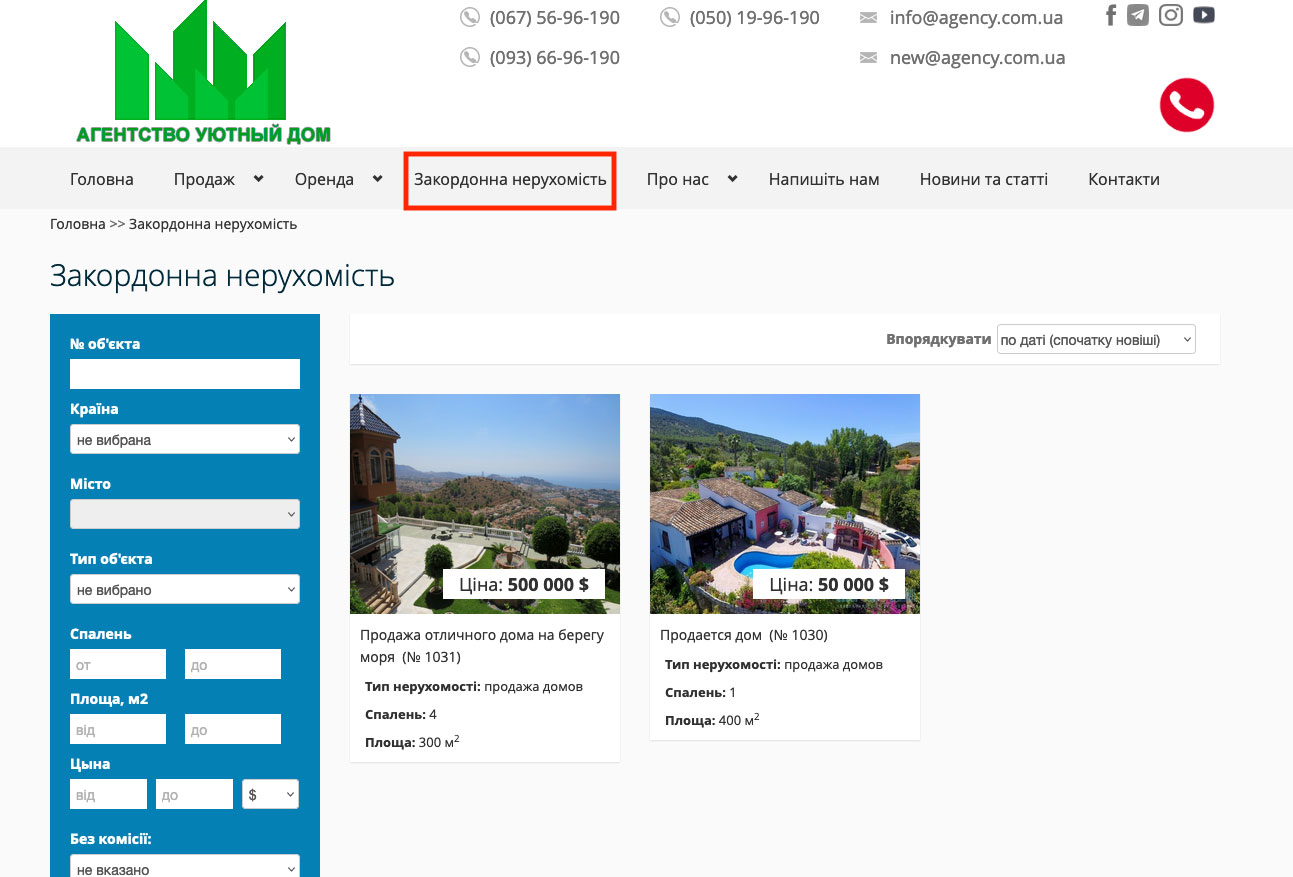Click the 'Площа: 300 м²' text

(x=412, y=742)
